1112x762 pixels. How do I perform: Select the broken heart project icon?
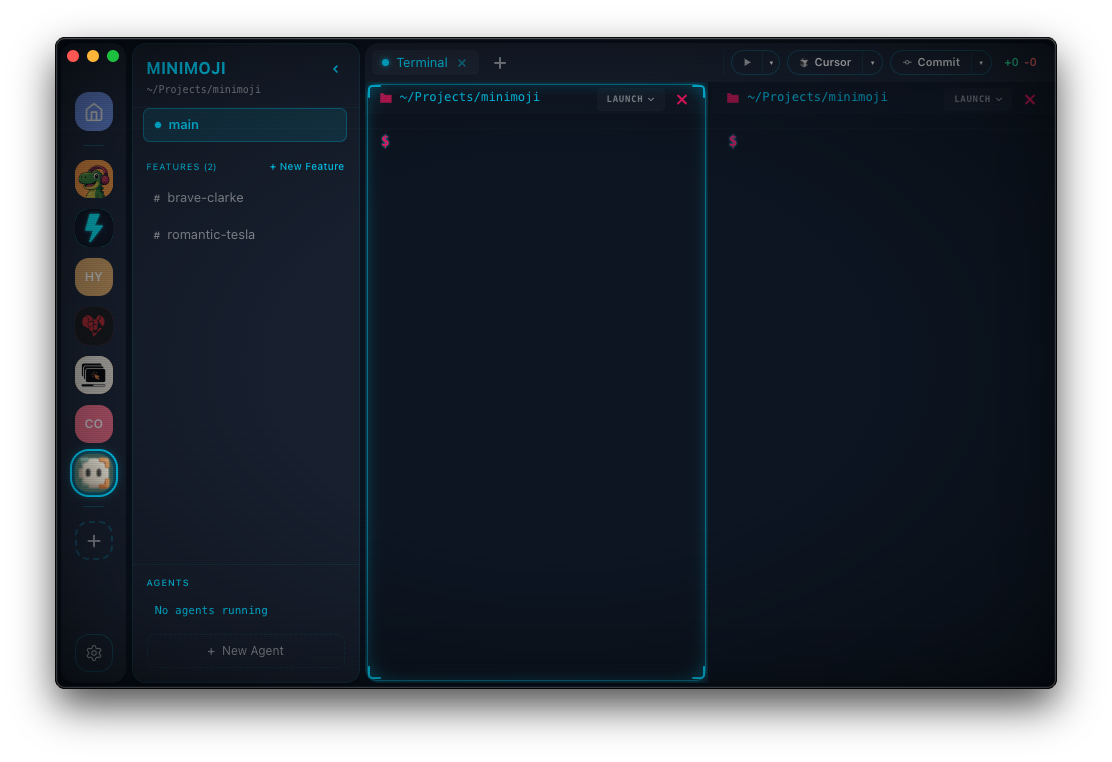93,325
